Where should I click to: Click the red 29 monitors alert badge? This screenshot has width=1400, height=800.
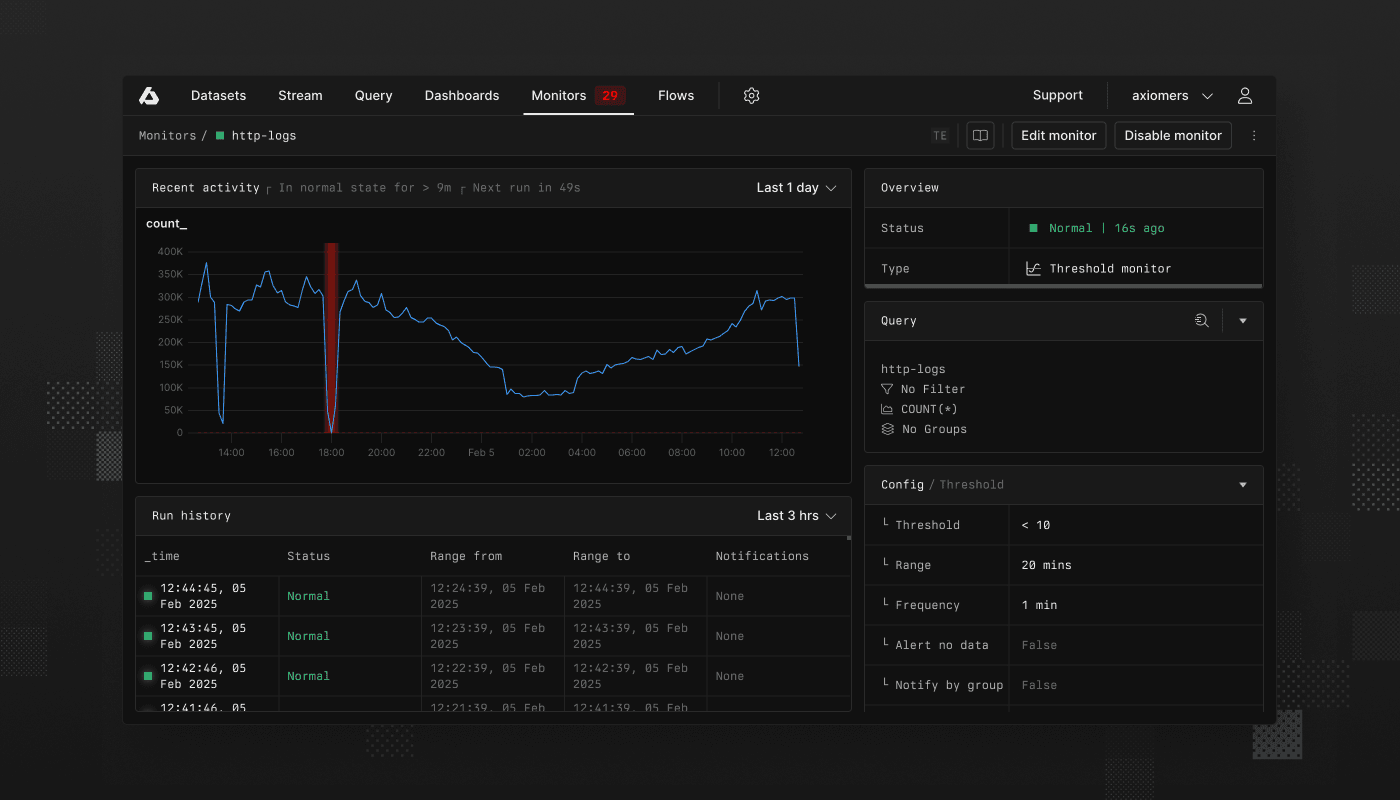point(610,96)
